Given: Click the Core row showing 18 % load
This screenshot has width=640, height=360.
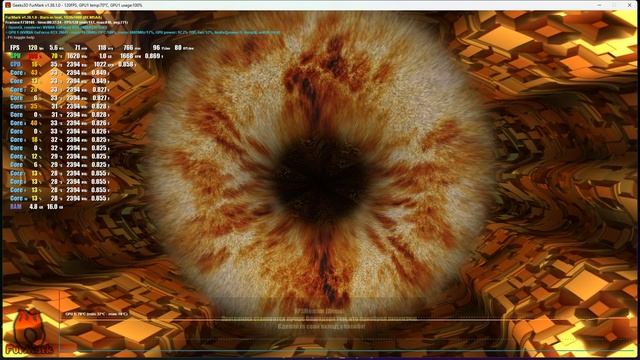Looking at the screenshot, I should click(59, 140).
